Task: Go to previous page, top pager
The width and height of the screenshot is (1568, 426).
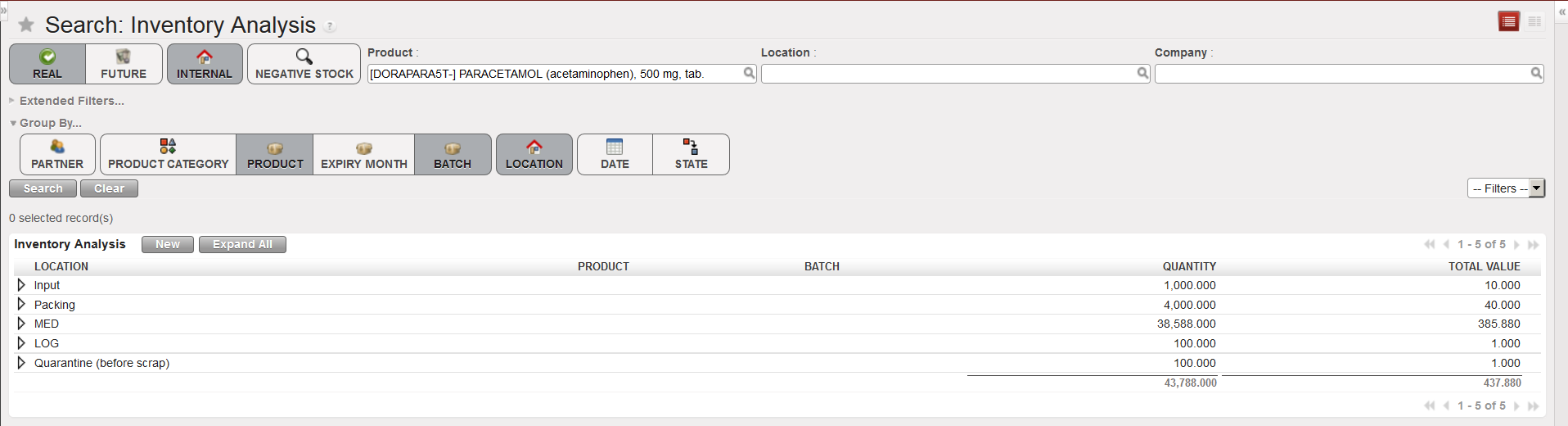Action: pos(1446,244)
